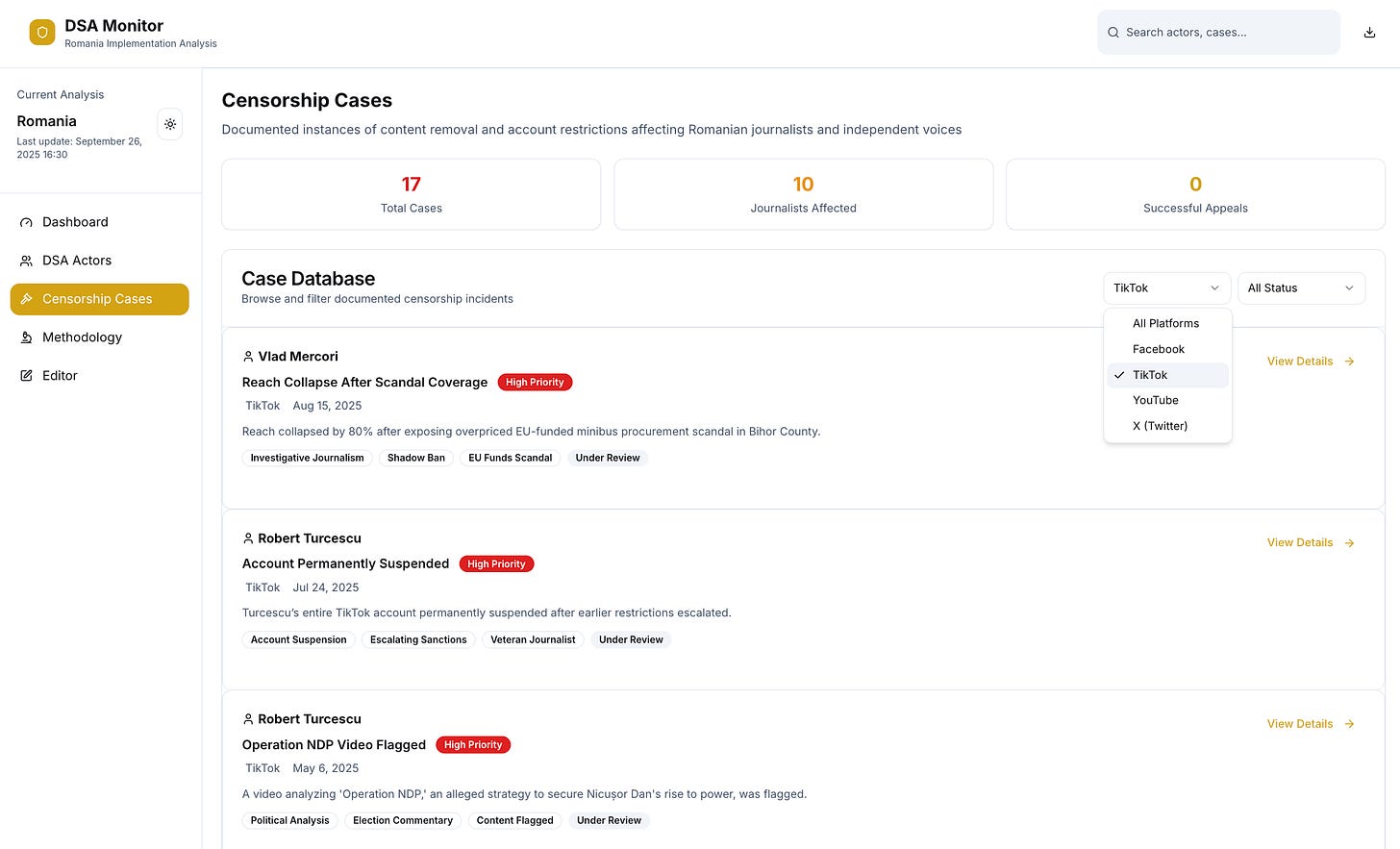Click the DSA Monitor title
The height and width of the screenshot is (849, 1400).
114,26
